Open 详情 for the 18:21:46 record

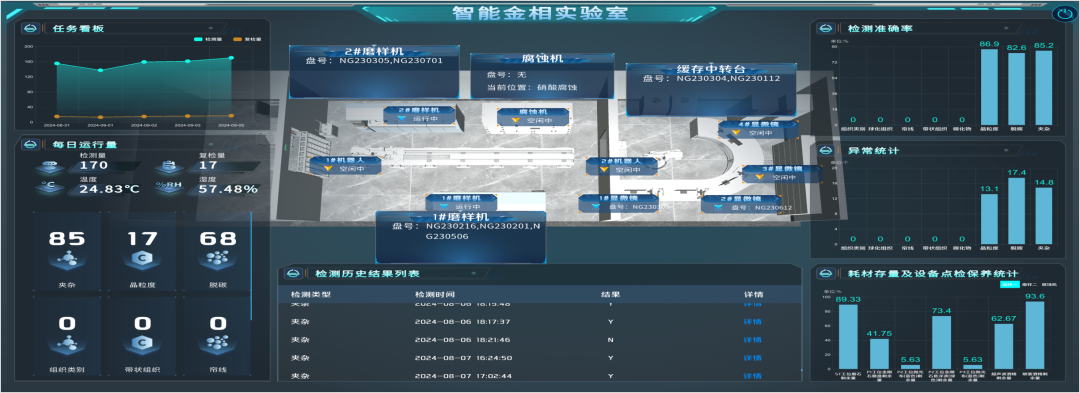(x=752, y=339)
